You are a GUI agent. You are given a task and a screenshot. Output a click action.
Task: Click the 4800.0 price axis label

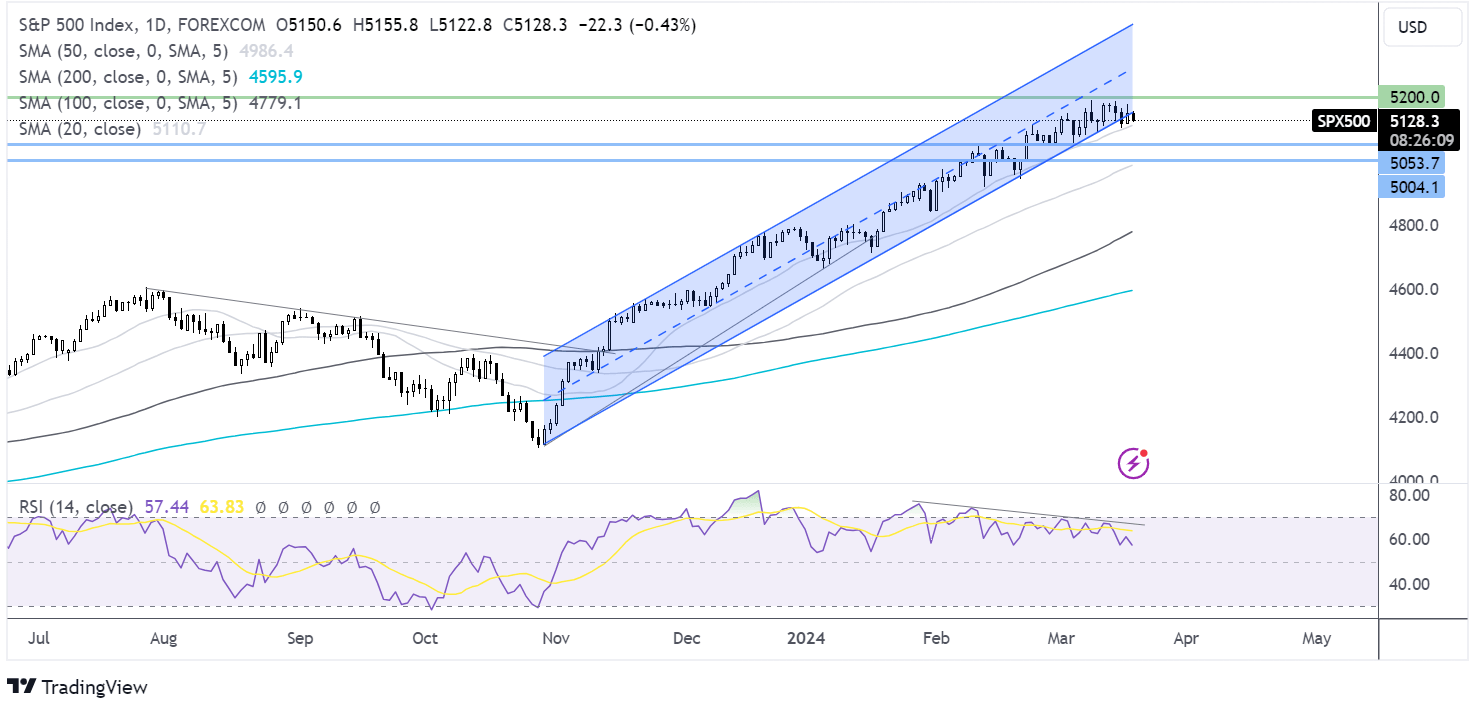point(1412,226)
